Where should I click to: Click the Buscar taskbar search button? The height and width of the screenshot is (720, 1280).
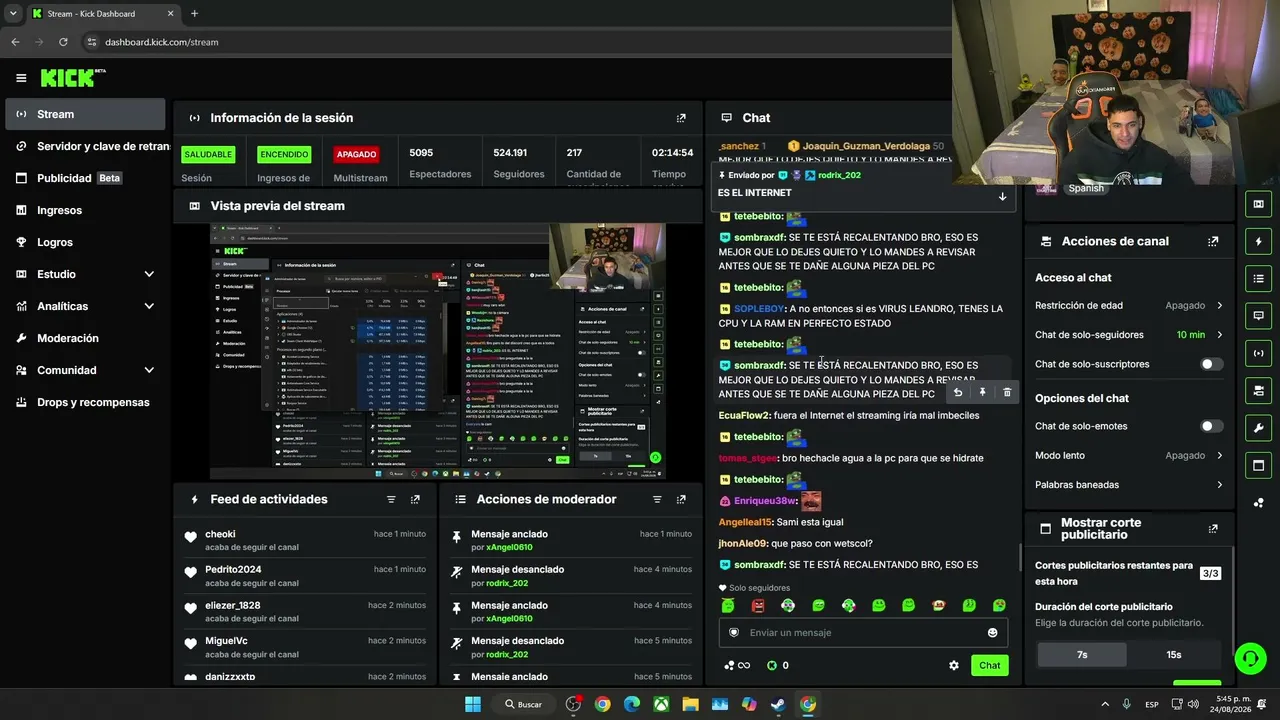click(523, 704)
